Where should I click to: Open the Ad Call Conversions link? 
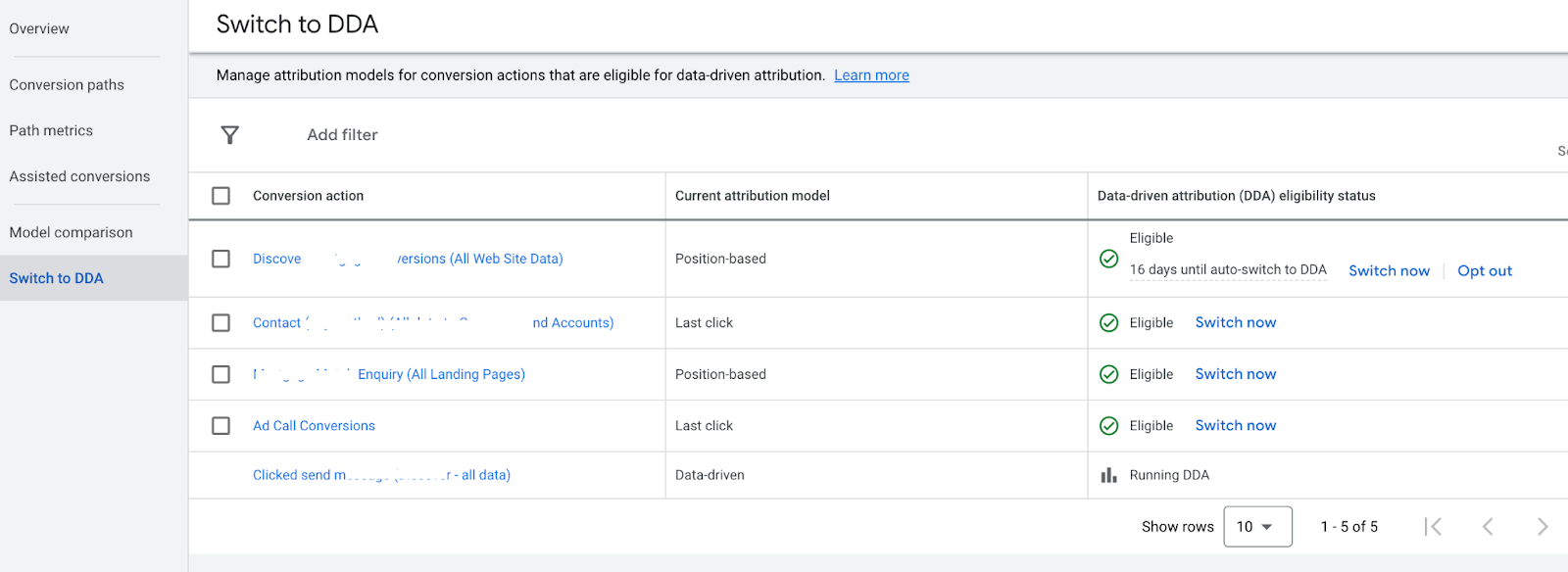[314, 426]
